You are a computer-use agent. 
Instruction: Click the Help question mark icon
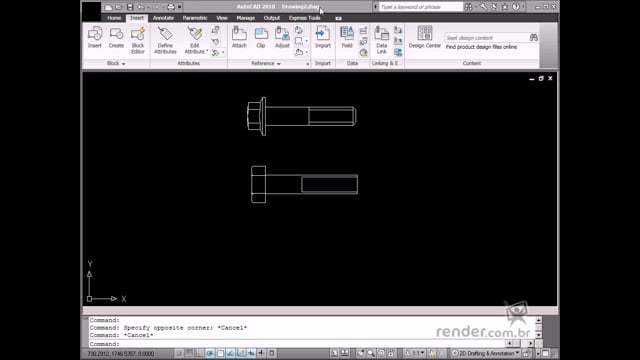click(x=516, y=7)
